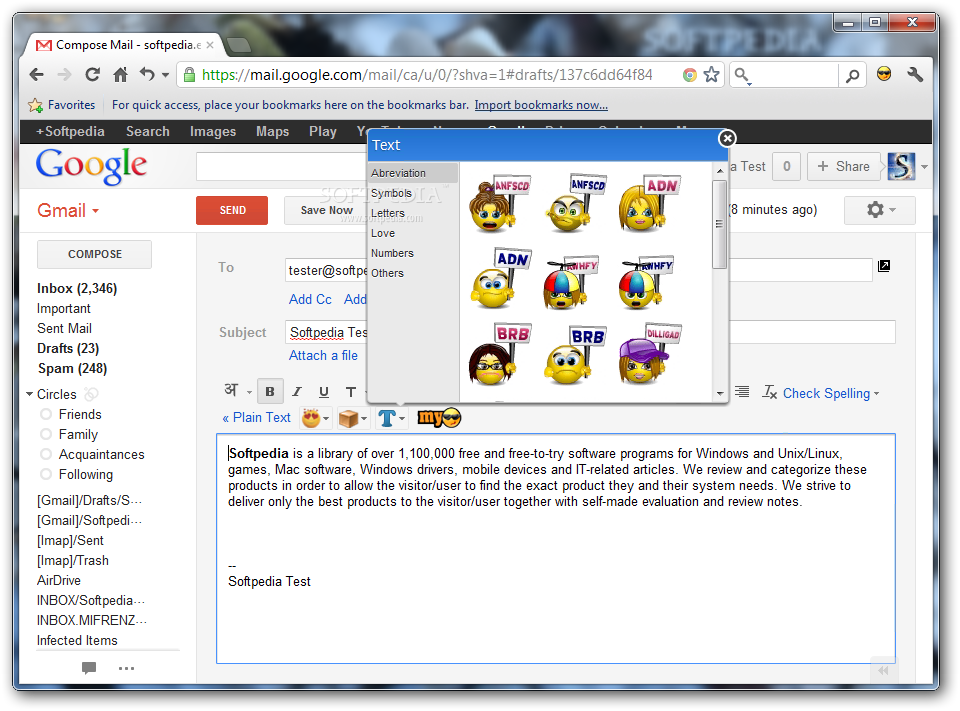
Task: Bookmark the page with the star icon
Action: tap(711, 75)
